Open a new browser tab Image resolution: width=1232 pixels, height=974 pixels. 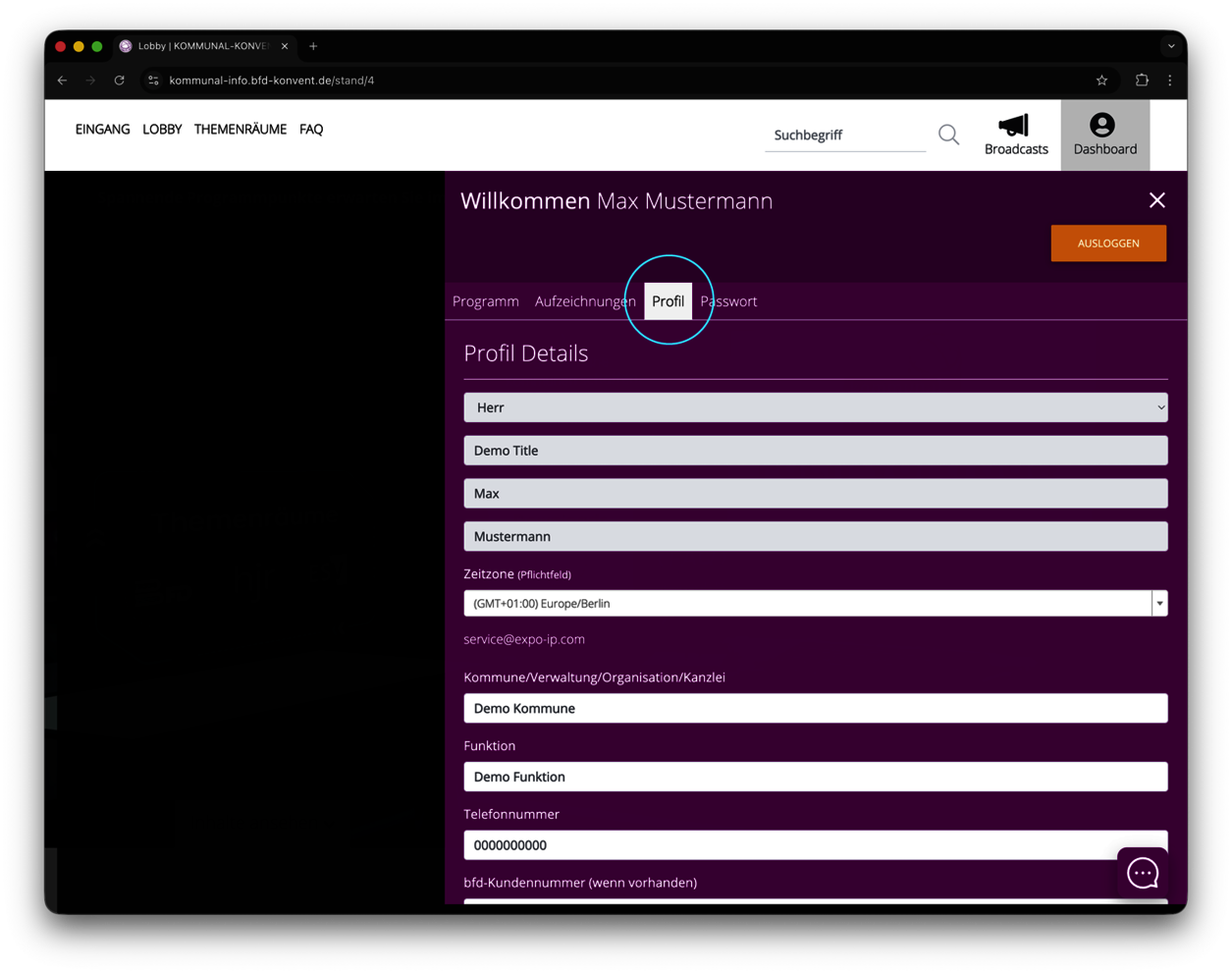click(313, 46)
